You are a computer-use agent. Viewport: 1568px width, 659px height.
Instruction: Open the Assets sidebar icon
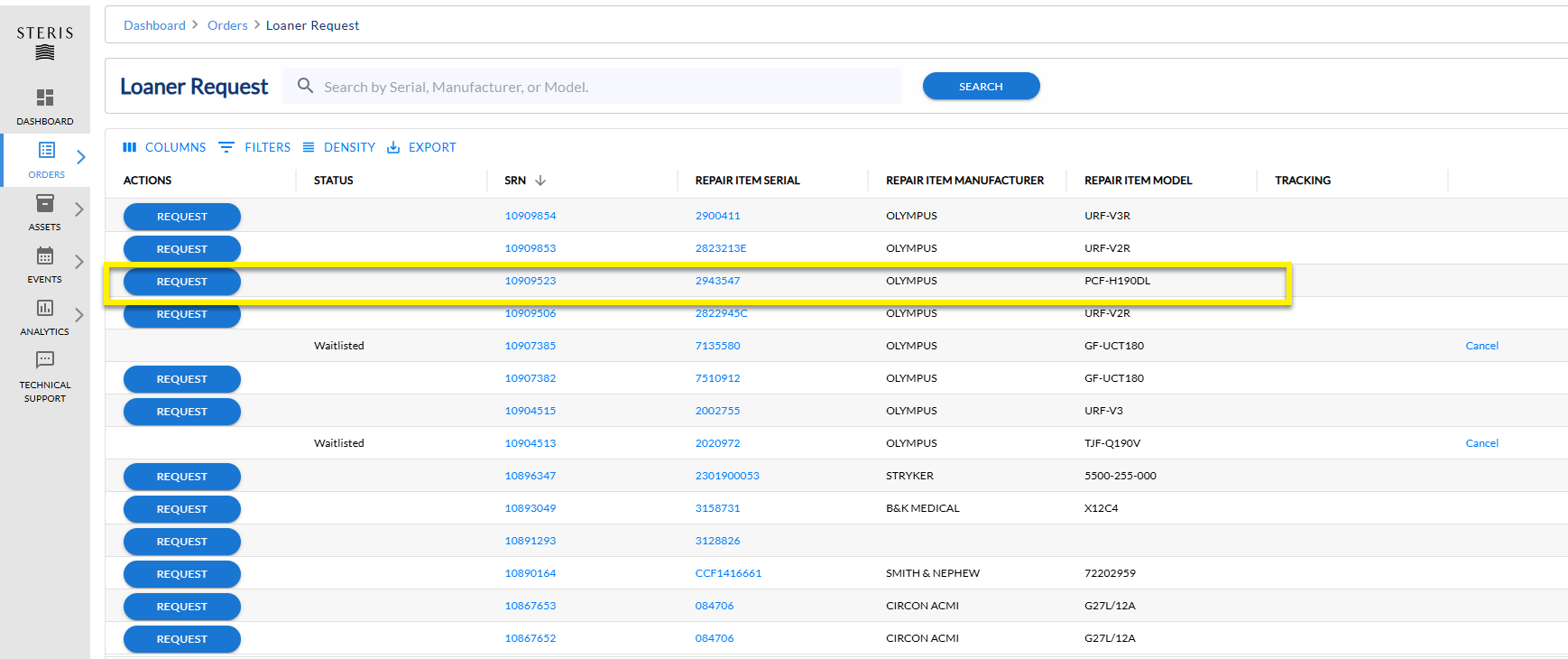coord(45,203)
